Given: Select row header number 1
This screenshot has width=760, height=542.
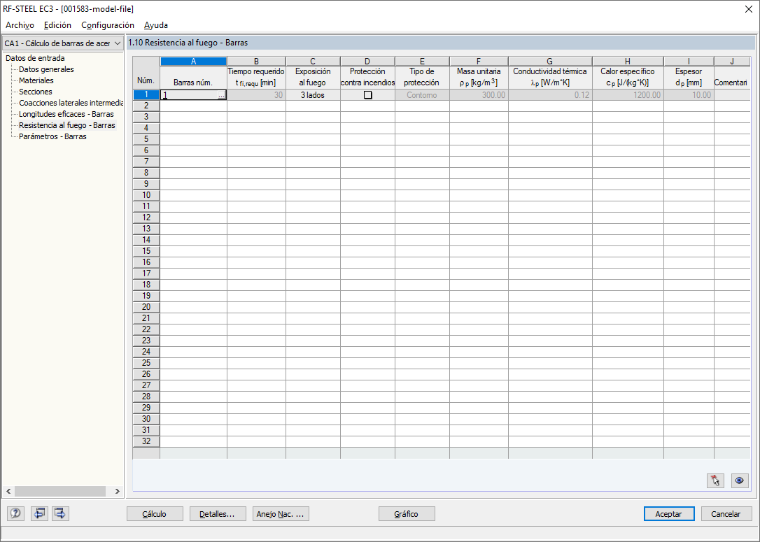Looking at the screenshot, I should point(146,95).
